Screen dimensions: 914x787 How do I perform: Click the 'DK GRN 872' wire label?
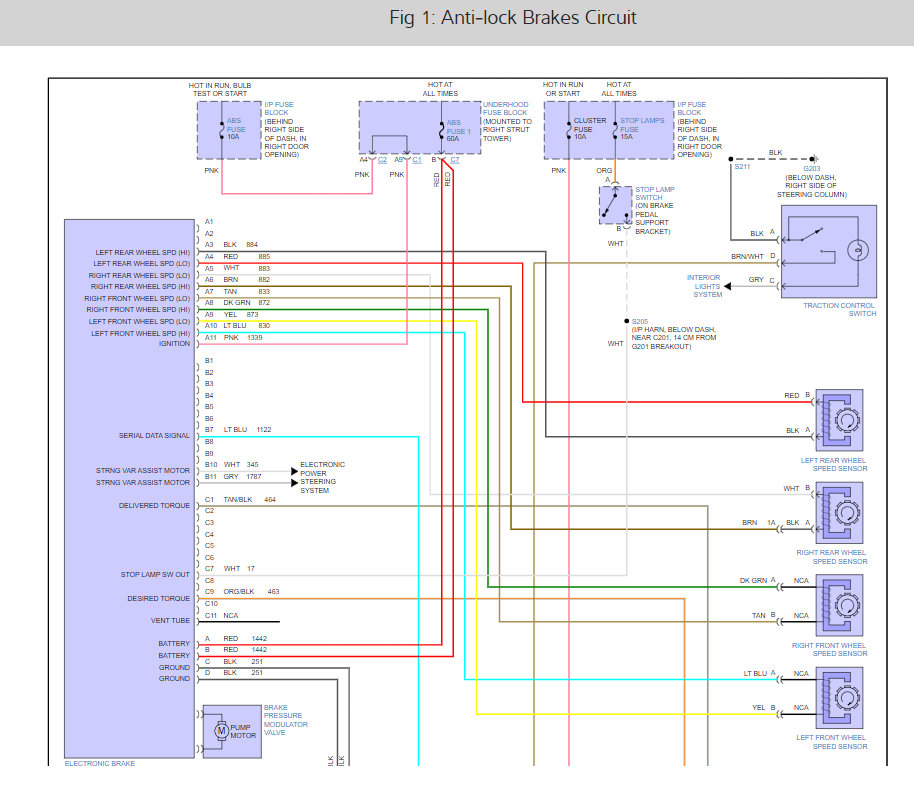coord(247,303)
